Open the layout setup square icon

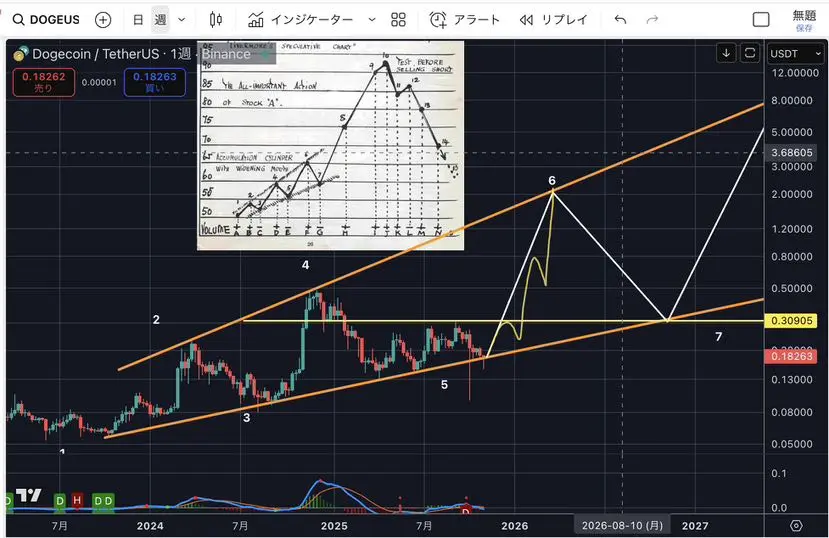[761, 20]
